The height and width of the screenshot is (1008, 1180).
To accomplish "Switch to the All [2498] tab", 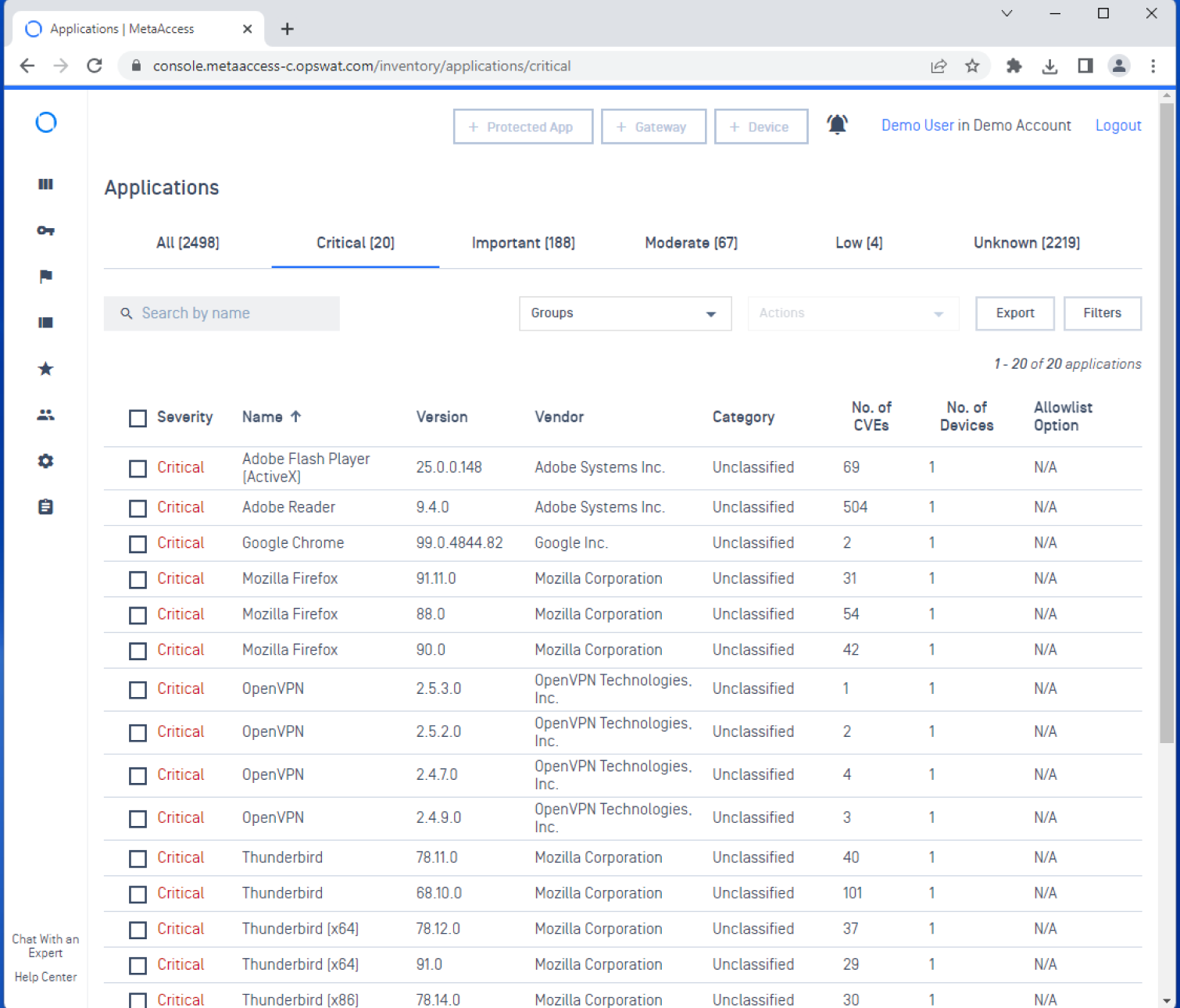I will click(x=188, y=243).
